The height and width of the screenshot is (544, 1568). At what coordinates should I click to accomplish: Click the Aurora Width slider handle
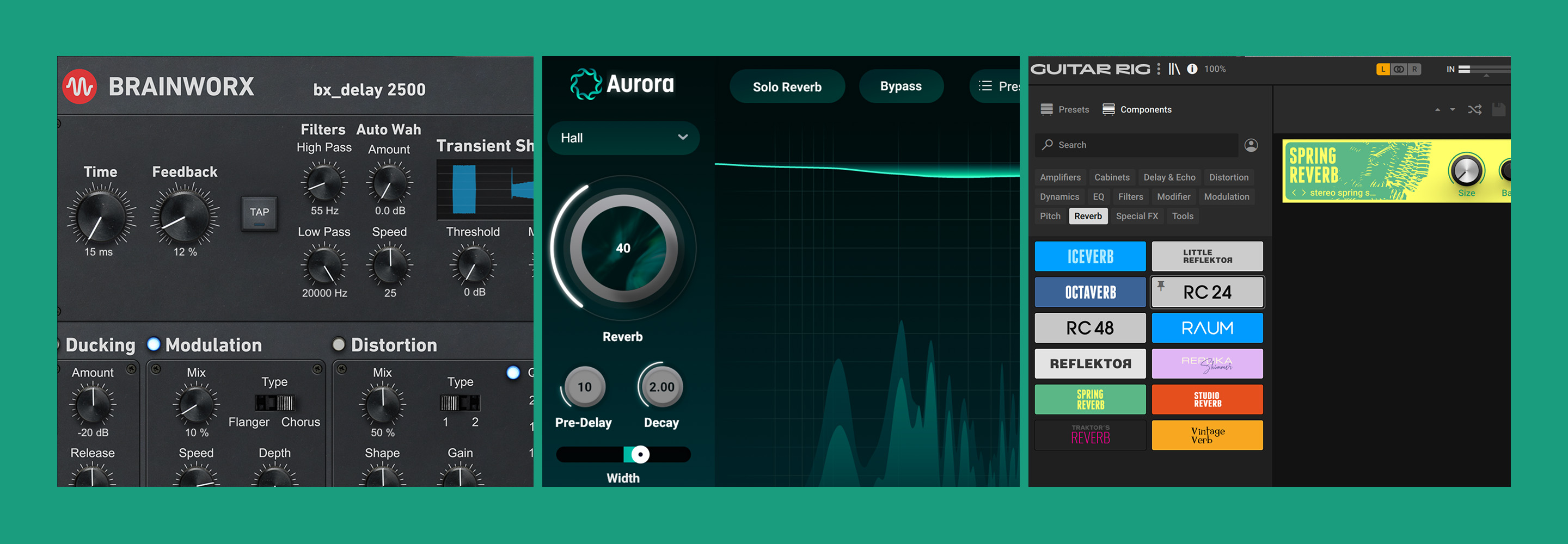coord(640,454)
